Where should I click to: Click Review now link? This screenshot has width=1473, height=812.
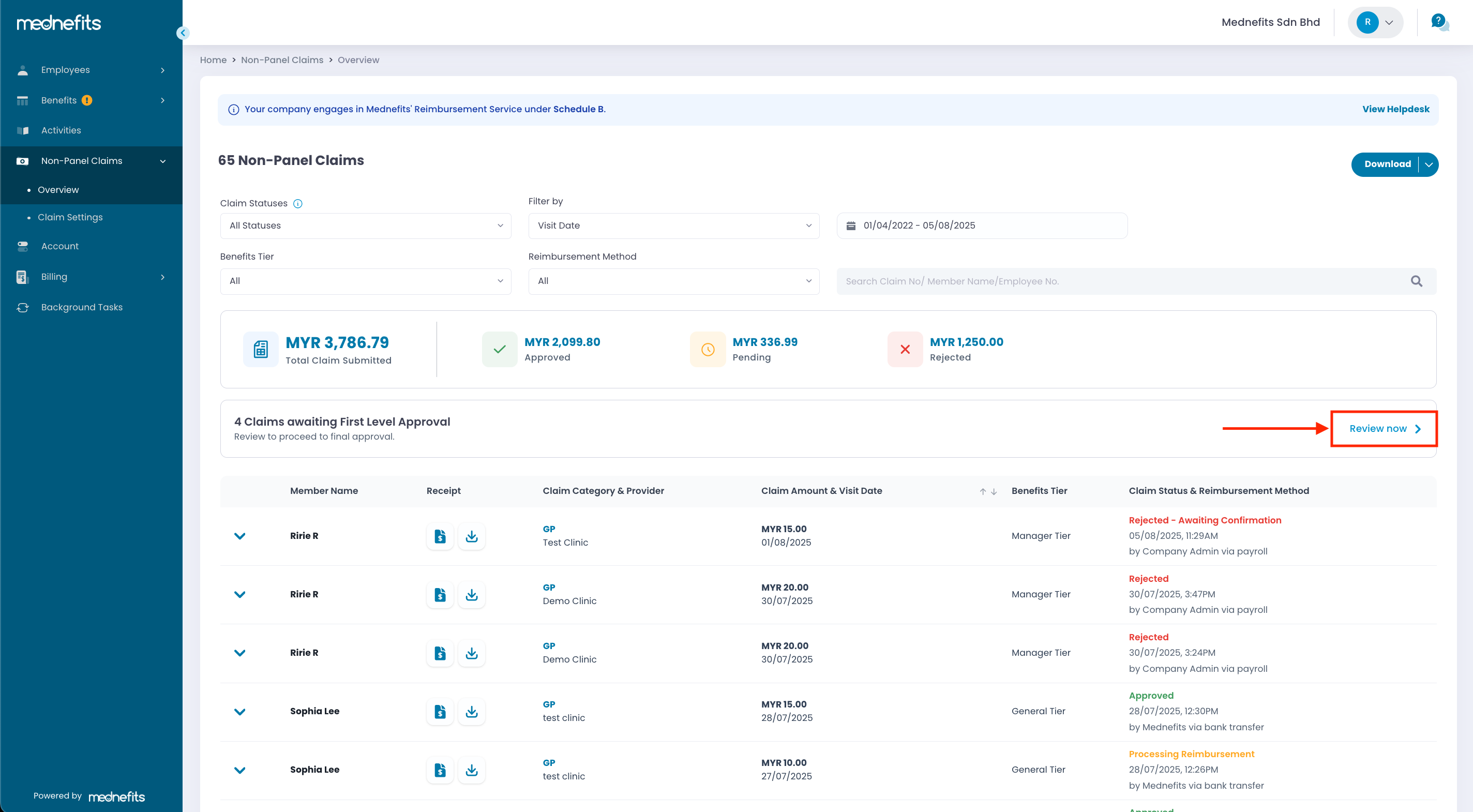1385,429
